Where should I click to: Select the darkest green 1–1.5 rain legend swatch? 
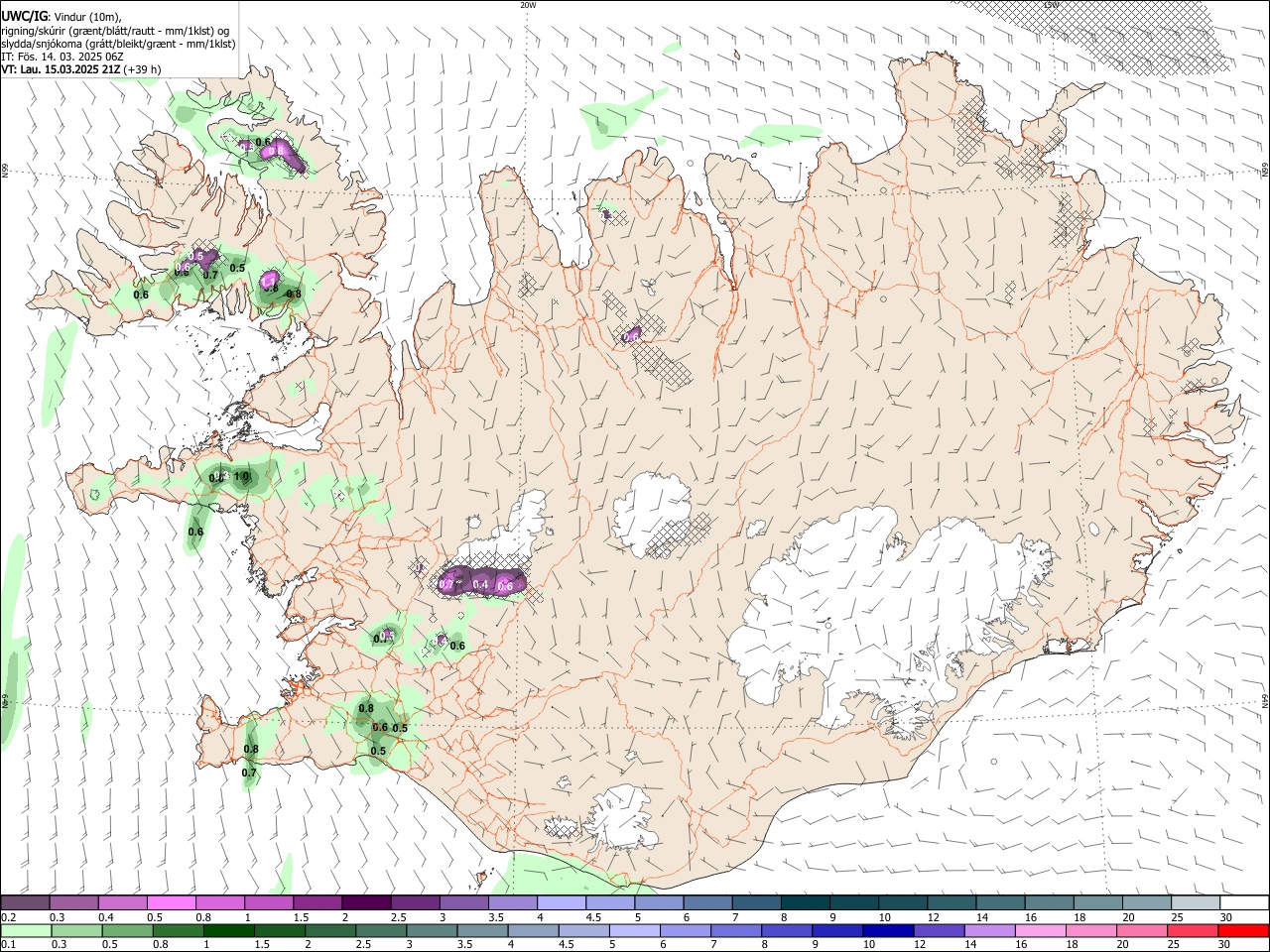tap(227, 930)
